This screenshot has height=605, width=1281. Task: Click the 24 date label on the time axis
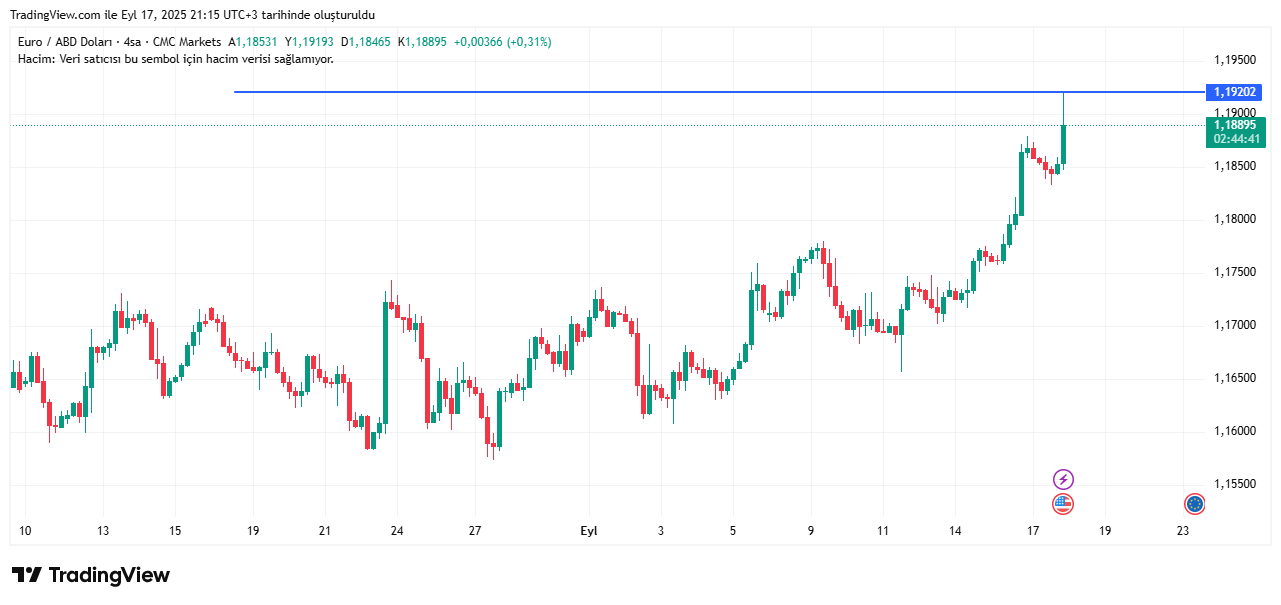click(x=397, y=531)
